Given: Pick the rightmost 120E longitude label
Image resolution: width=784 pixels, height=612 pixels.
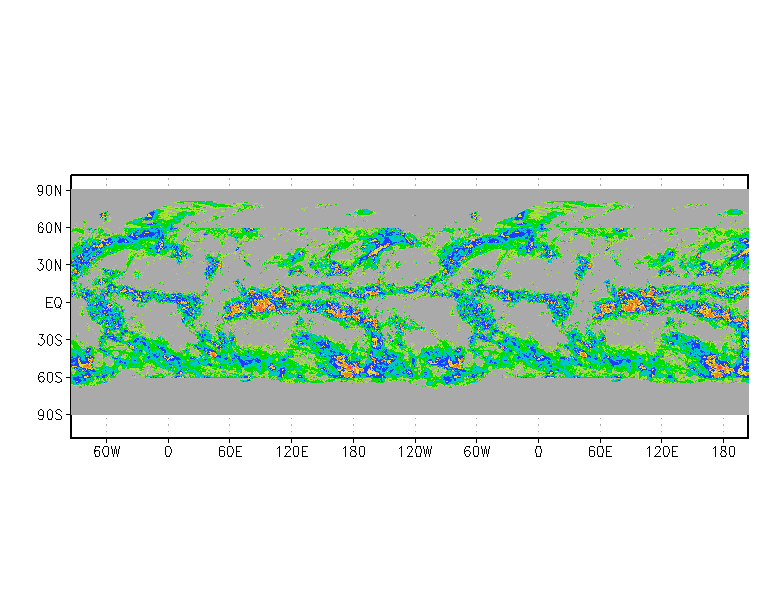Looking at the screenshot, I should (x=663, y=452).
